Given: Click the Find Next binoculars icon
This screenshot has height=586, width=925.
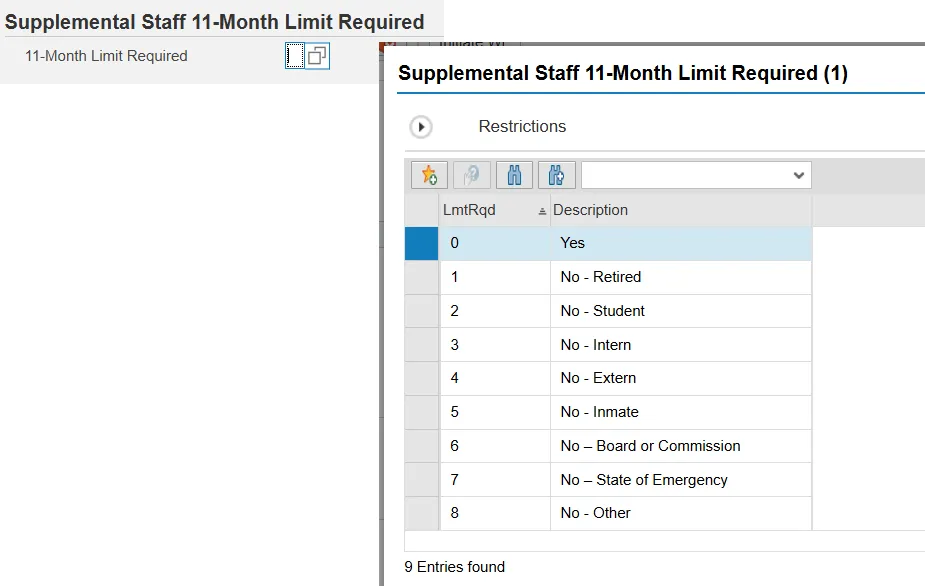Looking at the screenshot, I should [557, 175].
